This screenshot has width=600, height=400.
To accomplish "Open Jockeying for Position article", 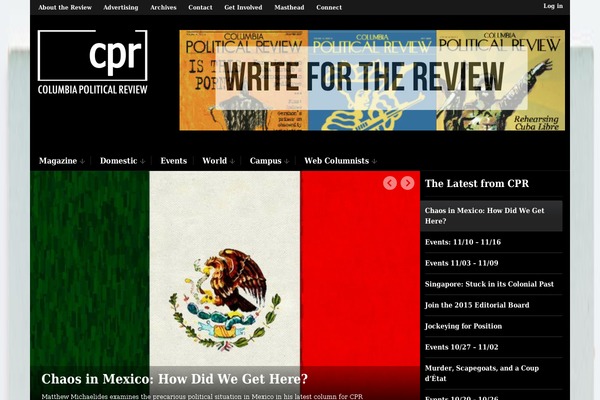I will coord(463,326).
